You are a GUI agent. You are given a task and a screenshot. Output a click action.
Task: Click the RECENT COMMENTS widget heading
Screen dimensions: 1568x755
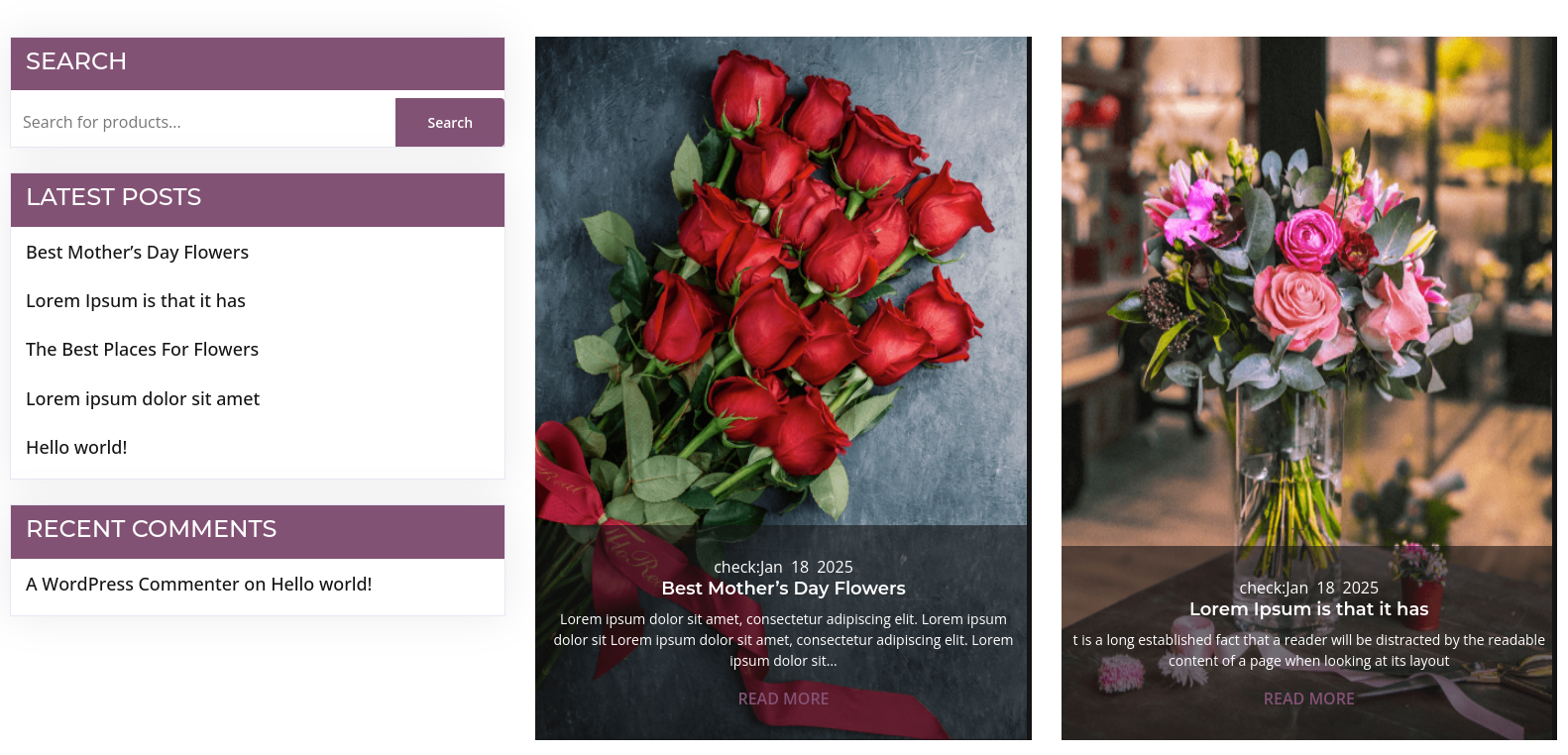click(x=151, y=529)
